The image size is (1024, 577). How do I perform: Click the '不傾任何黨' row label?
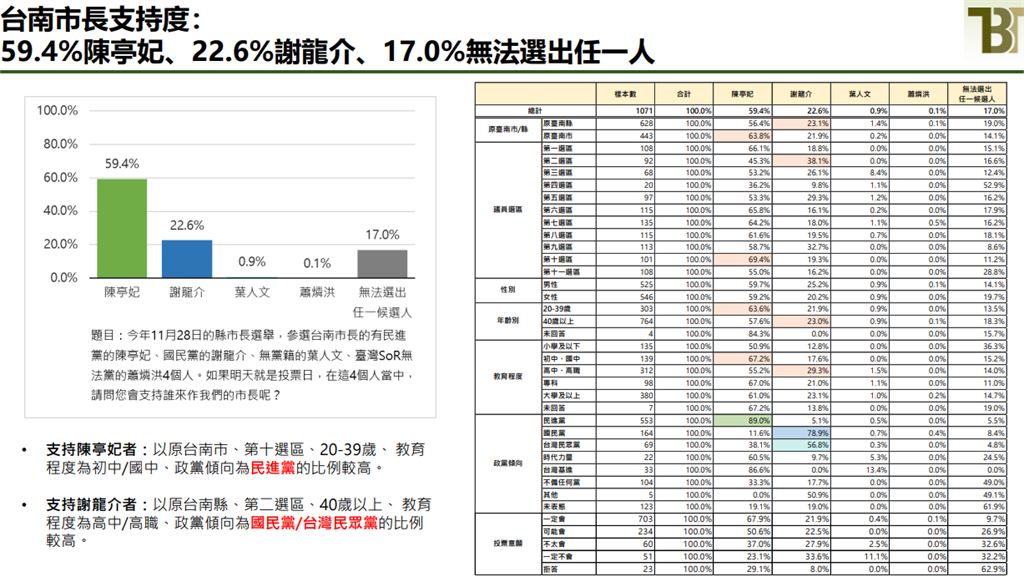click(x=561, y=482)
